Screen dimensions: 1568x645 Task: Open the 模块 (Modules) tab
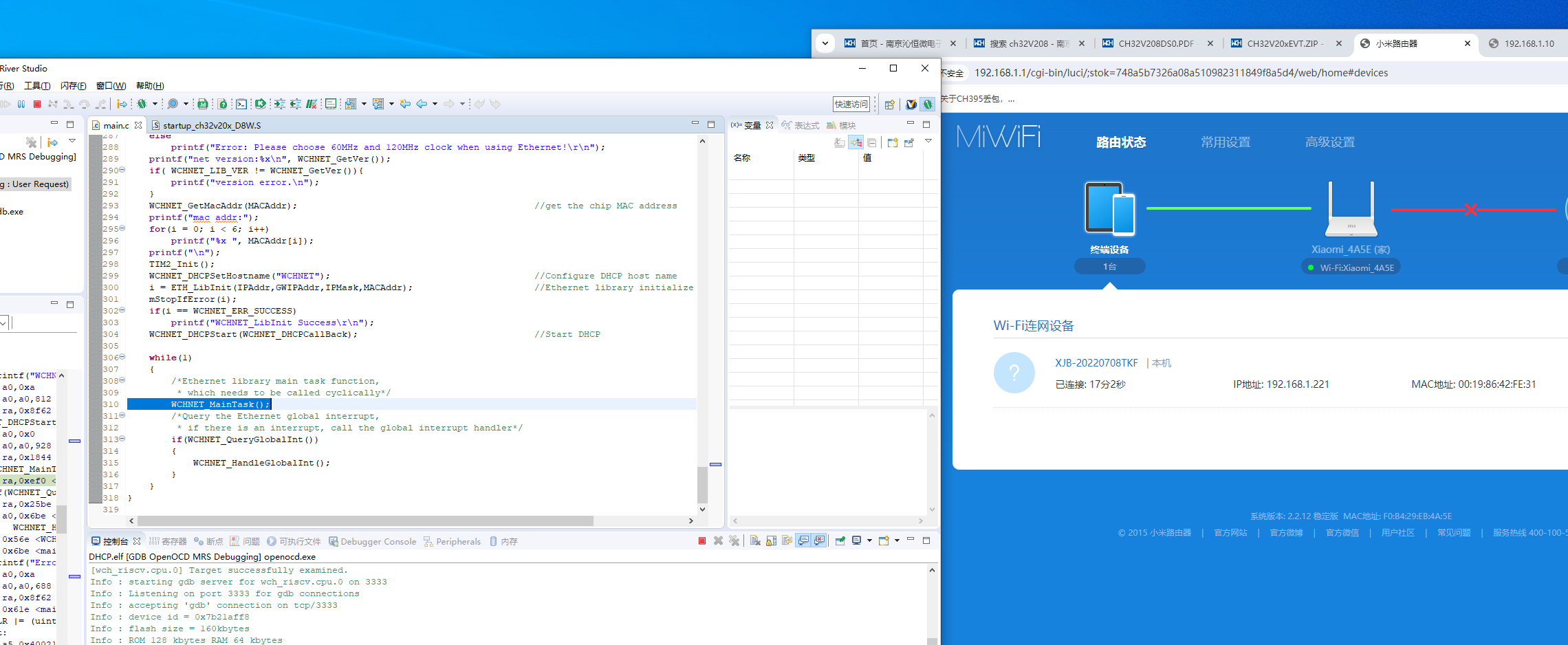pyautogui.click(x=841, y=125)
